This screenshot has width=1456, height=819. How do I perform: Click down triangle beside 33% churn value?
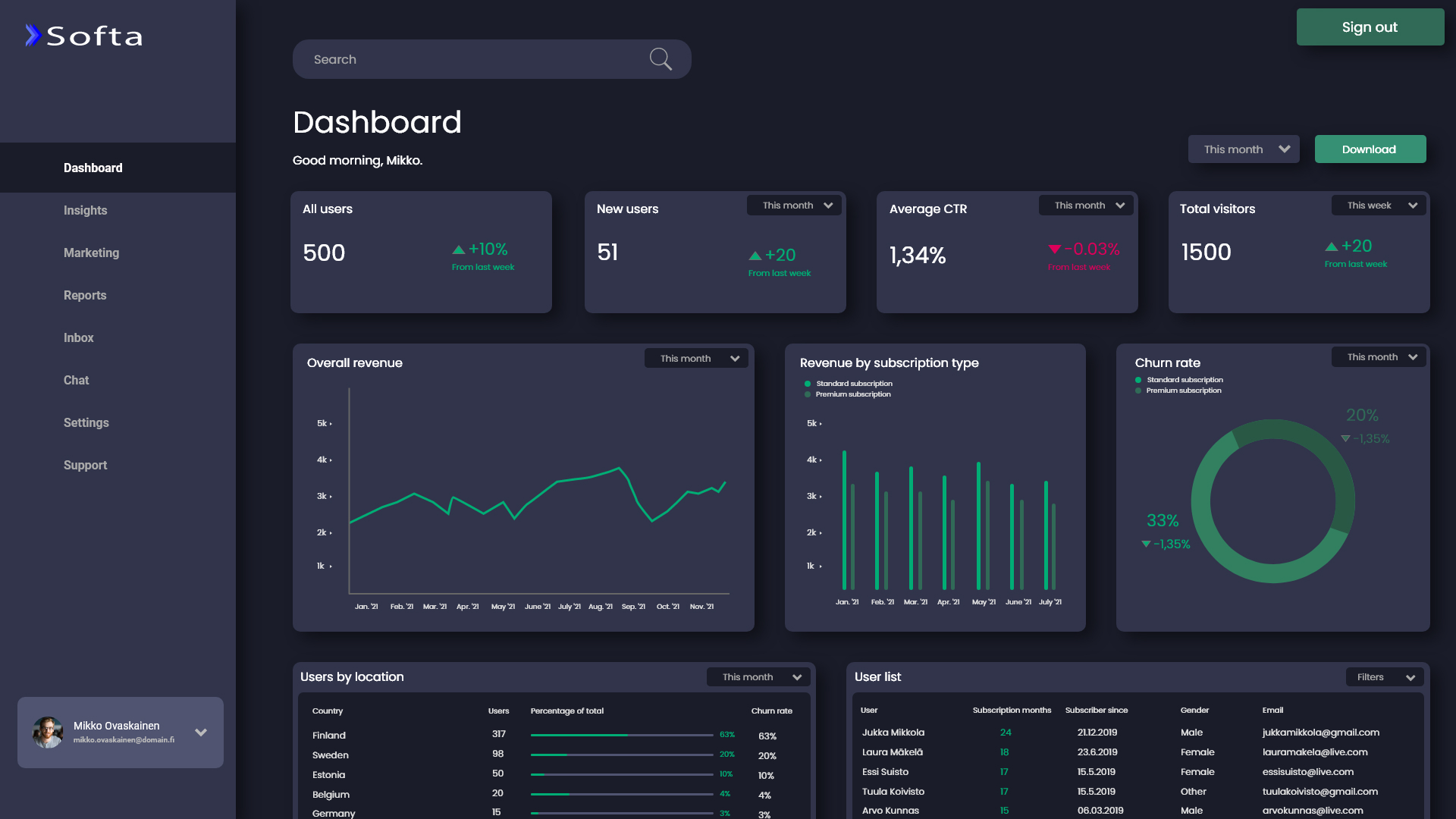click(x=1146, y=544)
